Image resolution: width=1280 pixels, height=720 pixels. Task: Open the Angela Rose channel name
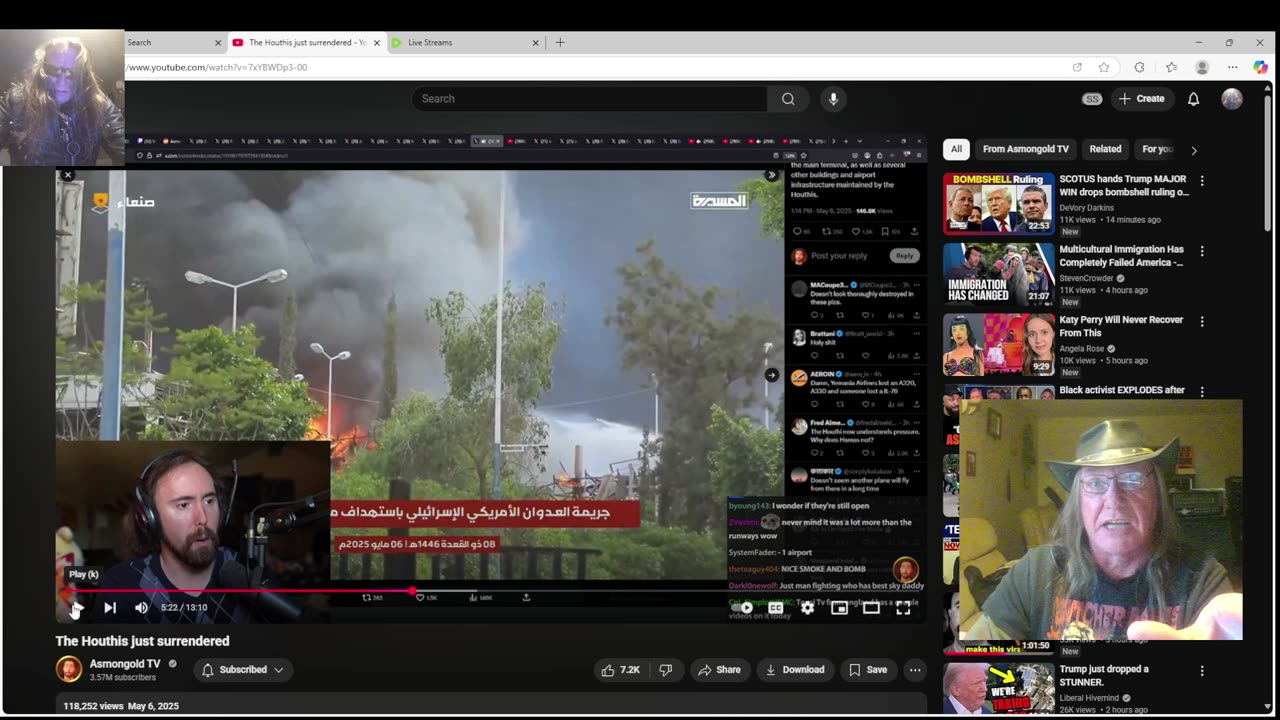tap(1083, 349)
